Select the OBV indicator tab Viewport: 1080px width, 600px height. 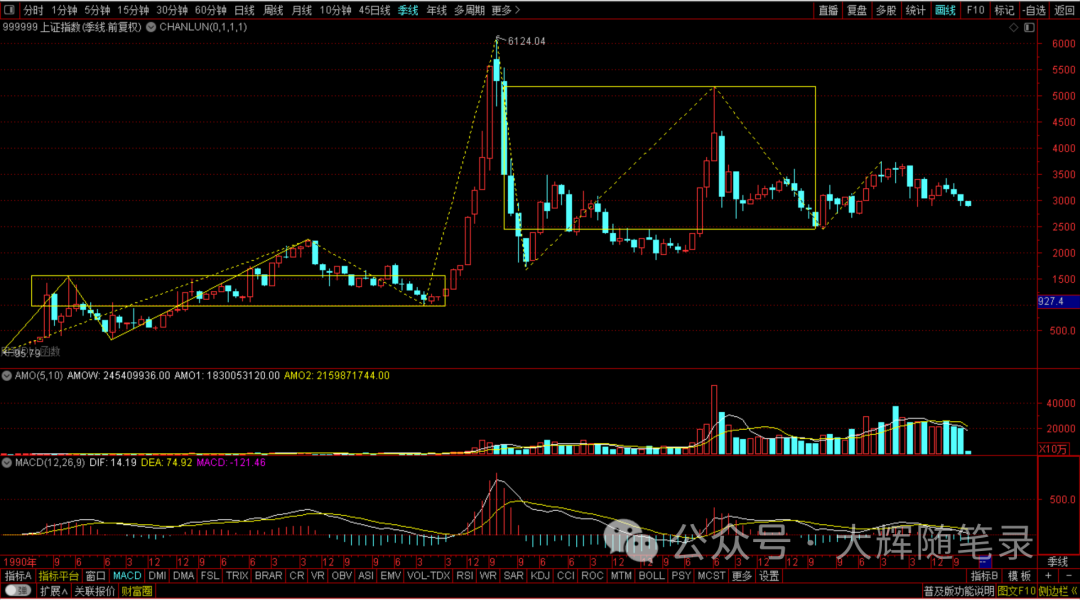pyautogui.click(x=342, y=576)
